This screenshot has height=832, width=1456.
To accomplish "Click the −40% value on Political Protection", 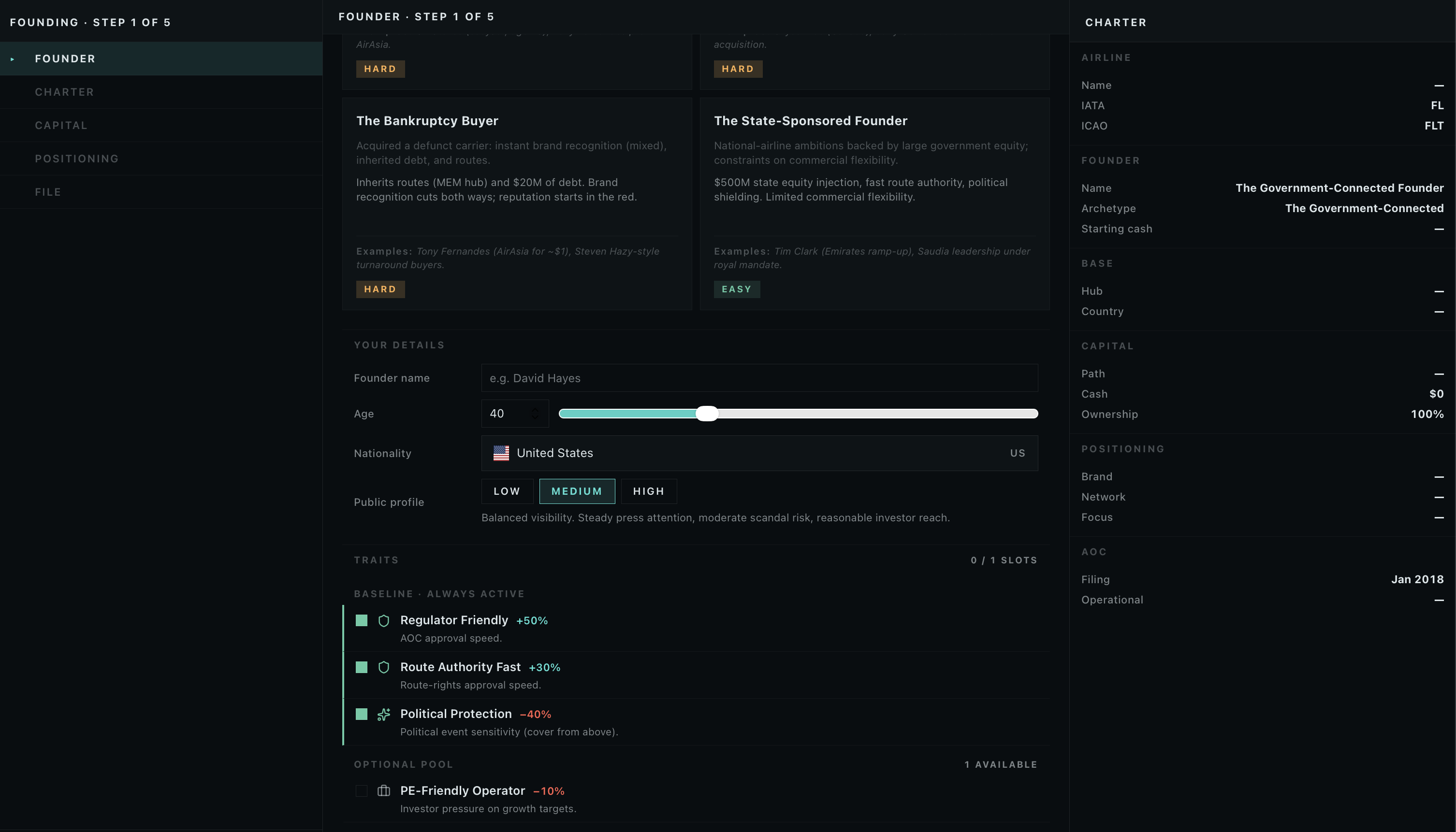I will [x=535, y=715].
